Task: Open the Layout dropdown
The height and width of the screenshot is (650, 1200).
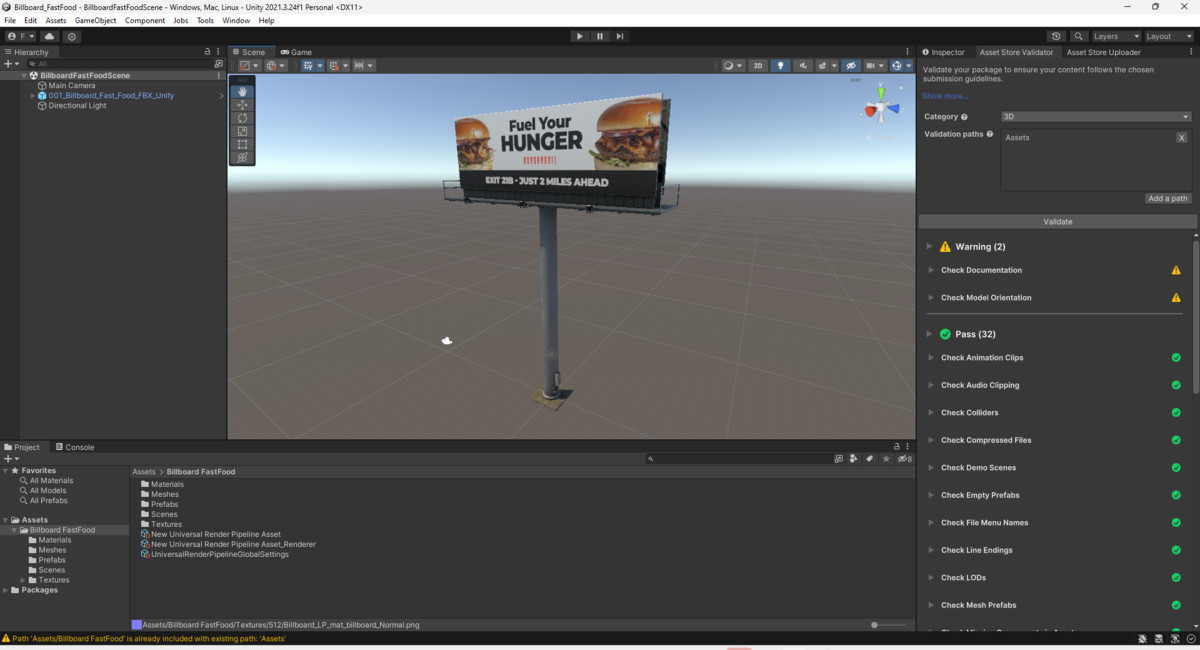Action: tap(1168, 36)
